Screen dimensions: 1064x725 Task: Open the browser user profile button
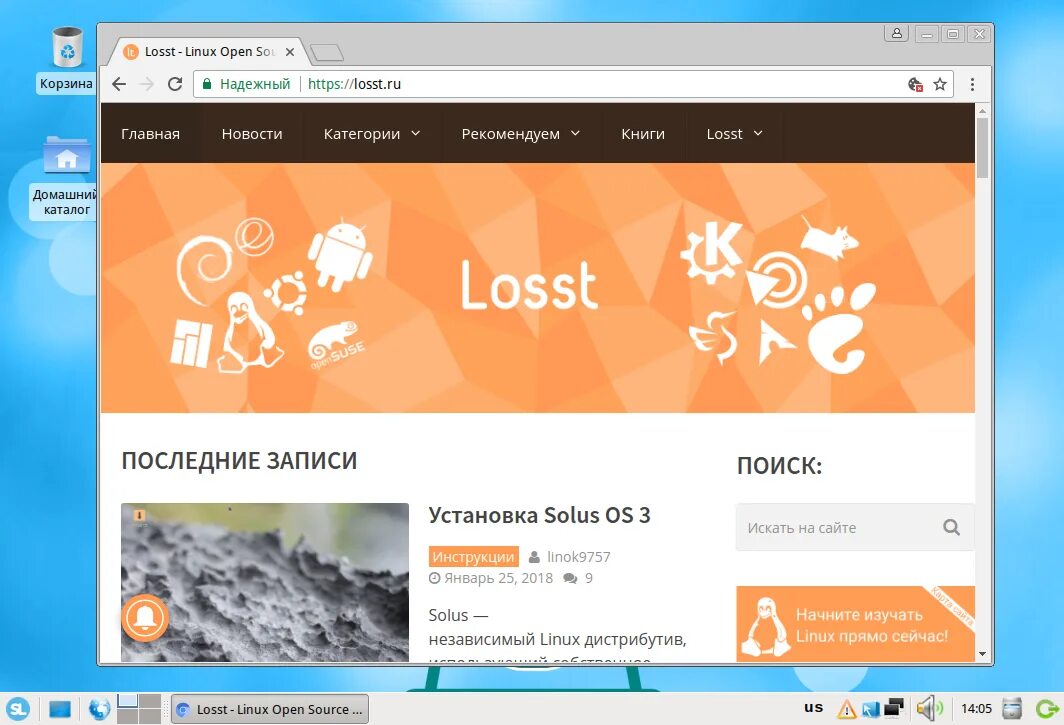click(896, 33)
